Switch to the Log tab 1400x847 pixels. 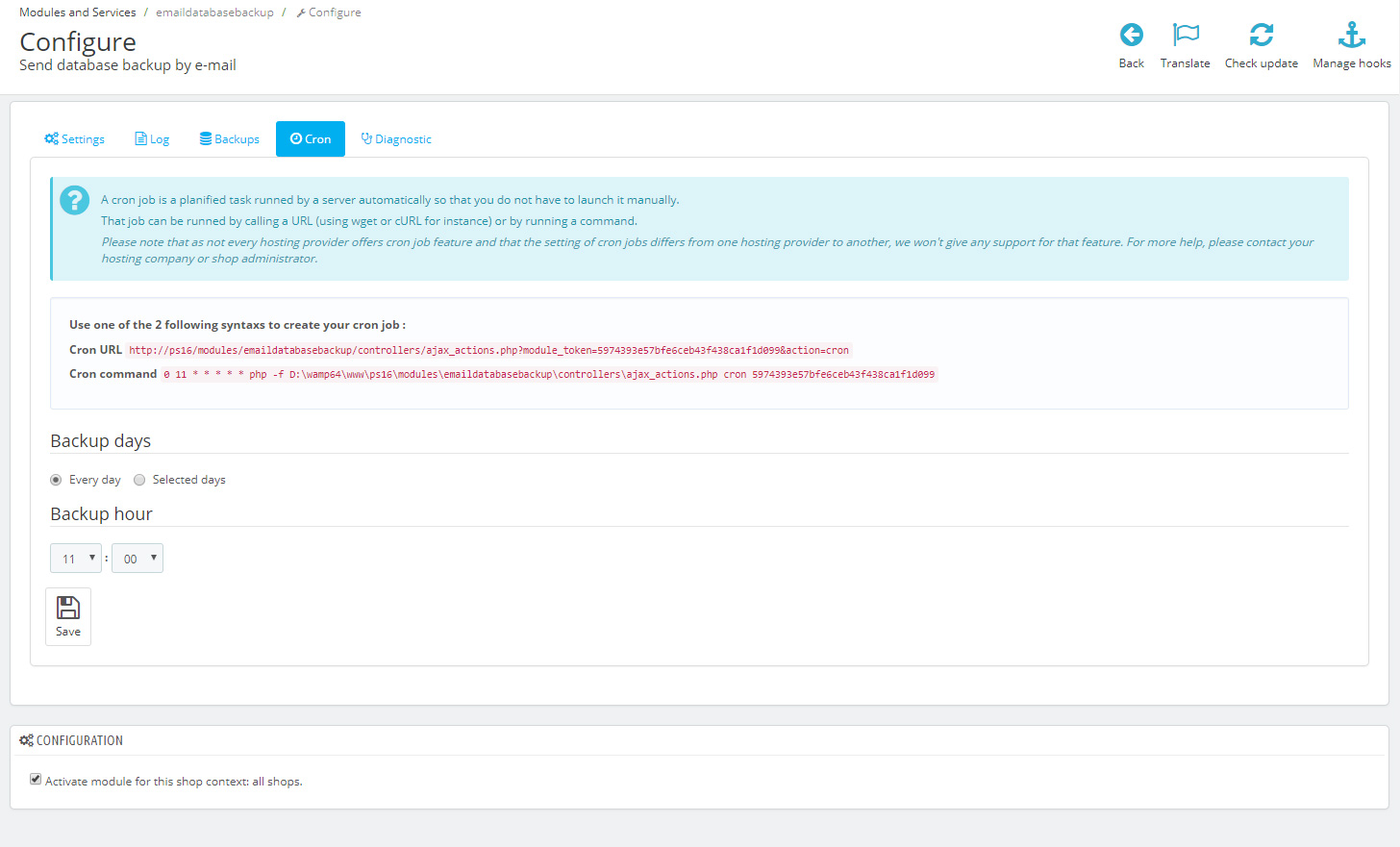[x=152, y=139]
